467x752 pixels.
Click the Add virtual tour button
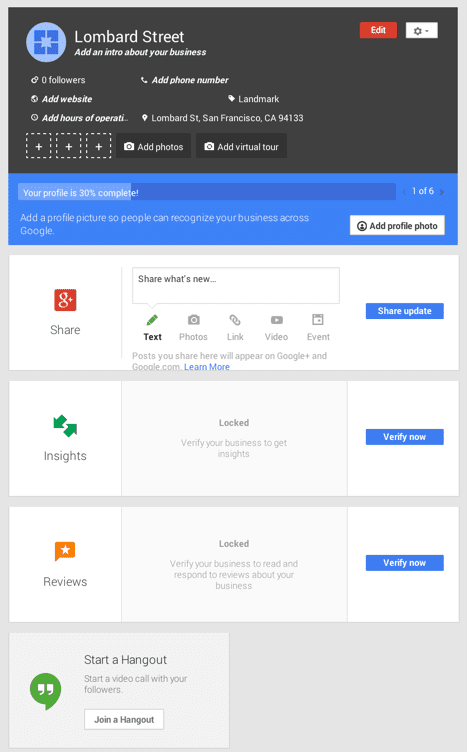tap(241, 146)
